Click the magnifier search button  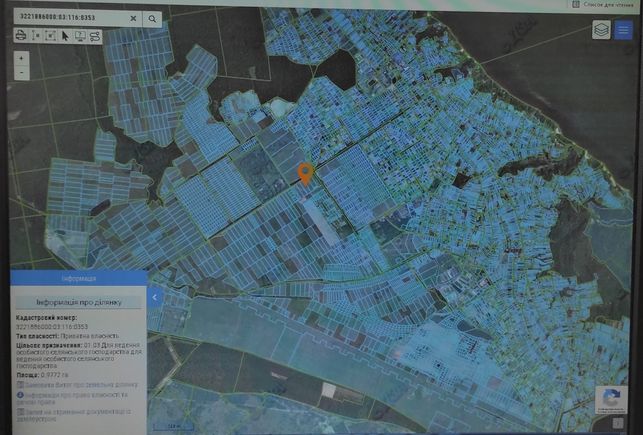click(152, 19)
